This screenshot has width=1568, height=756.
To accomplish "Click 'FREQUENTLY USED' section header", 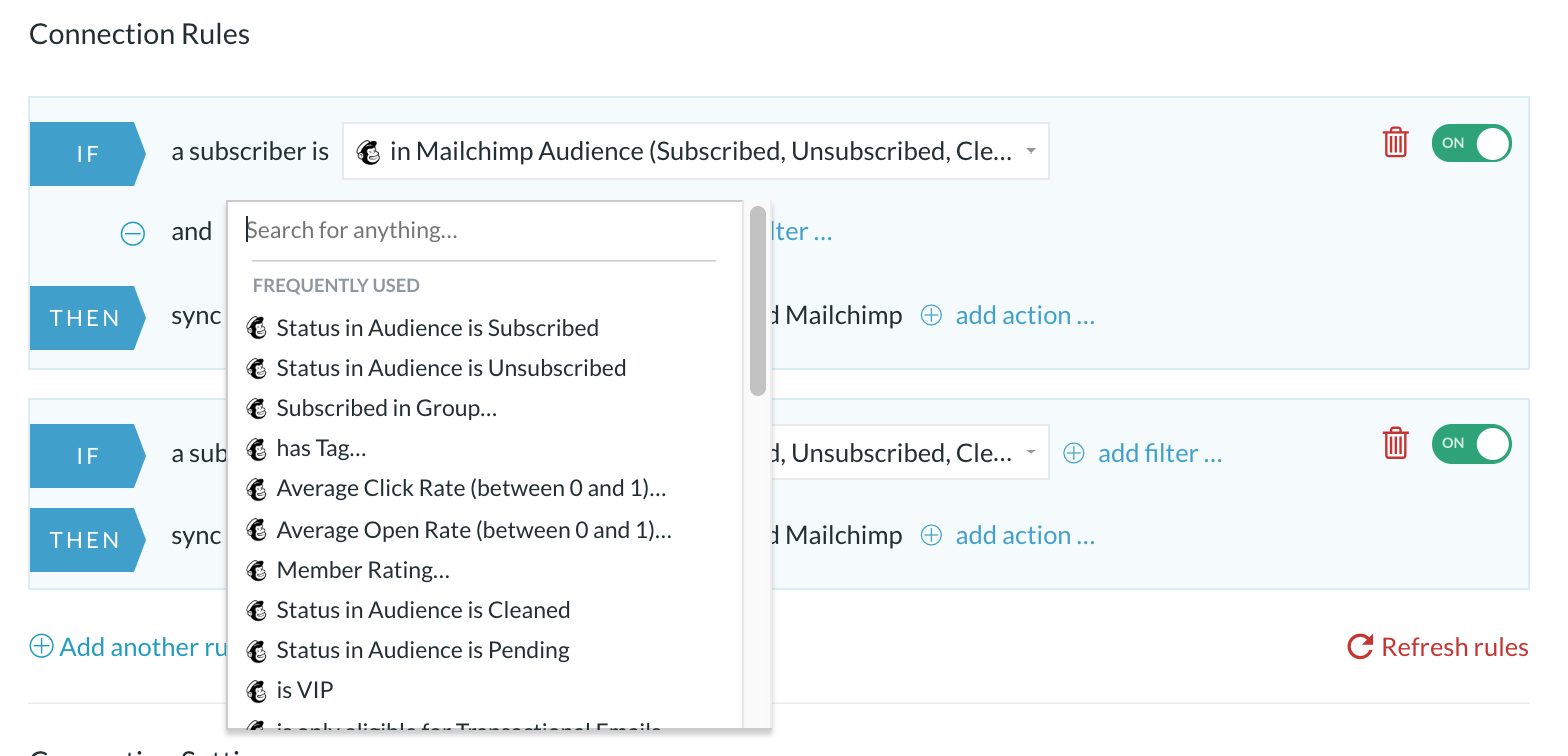I will coord(336,286).
